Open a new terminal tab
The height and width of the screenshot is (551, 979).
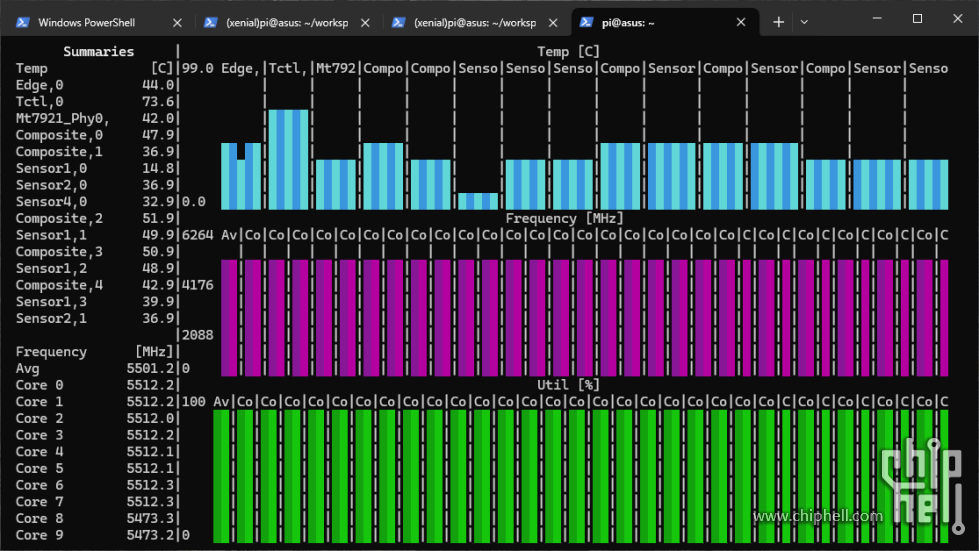coord(778,22)
